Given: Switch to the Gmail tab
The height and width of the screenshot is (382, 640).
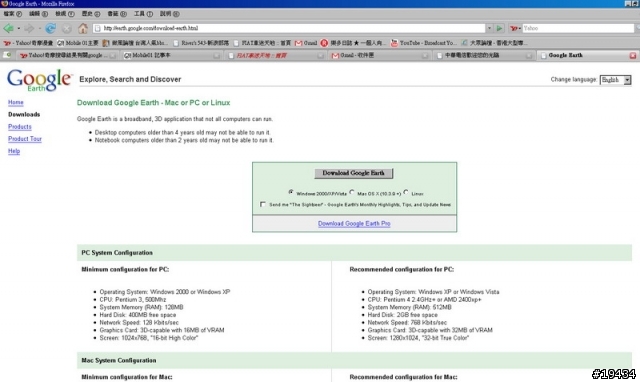Looking at the screenshot, I should [380, 56].
